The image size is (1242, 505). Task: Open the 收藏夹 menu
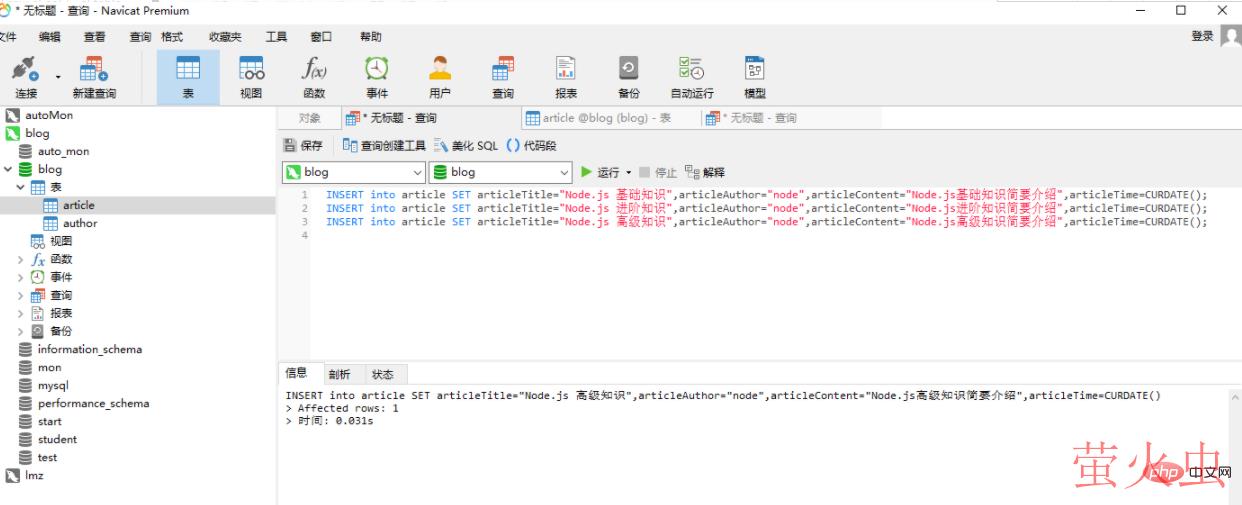pyautogui.click(x=225, y=36)
